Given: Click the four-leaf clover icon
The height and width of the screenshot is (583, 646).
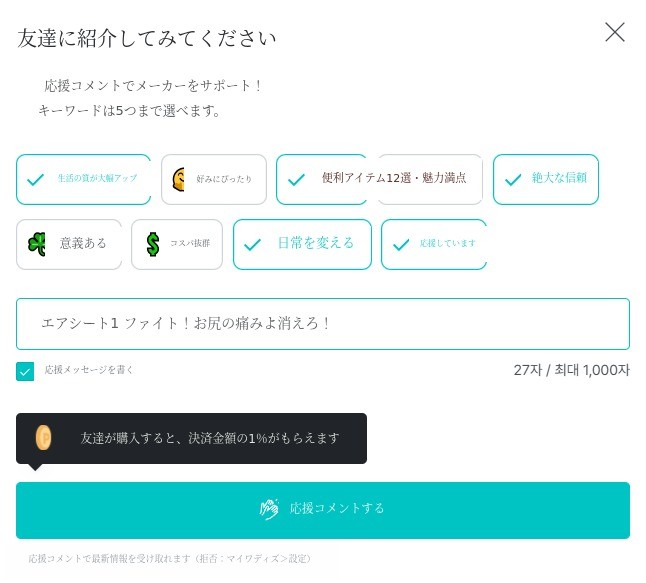Looking at the screenshot, I should [x=37, y=243].
